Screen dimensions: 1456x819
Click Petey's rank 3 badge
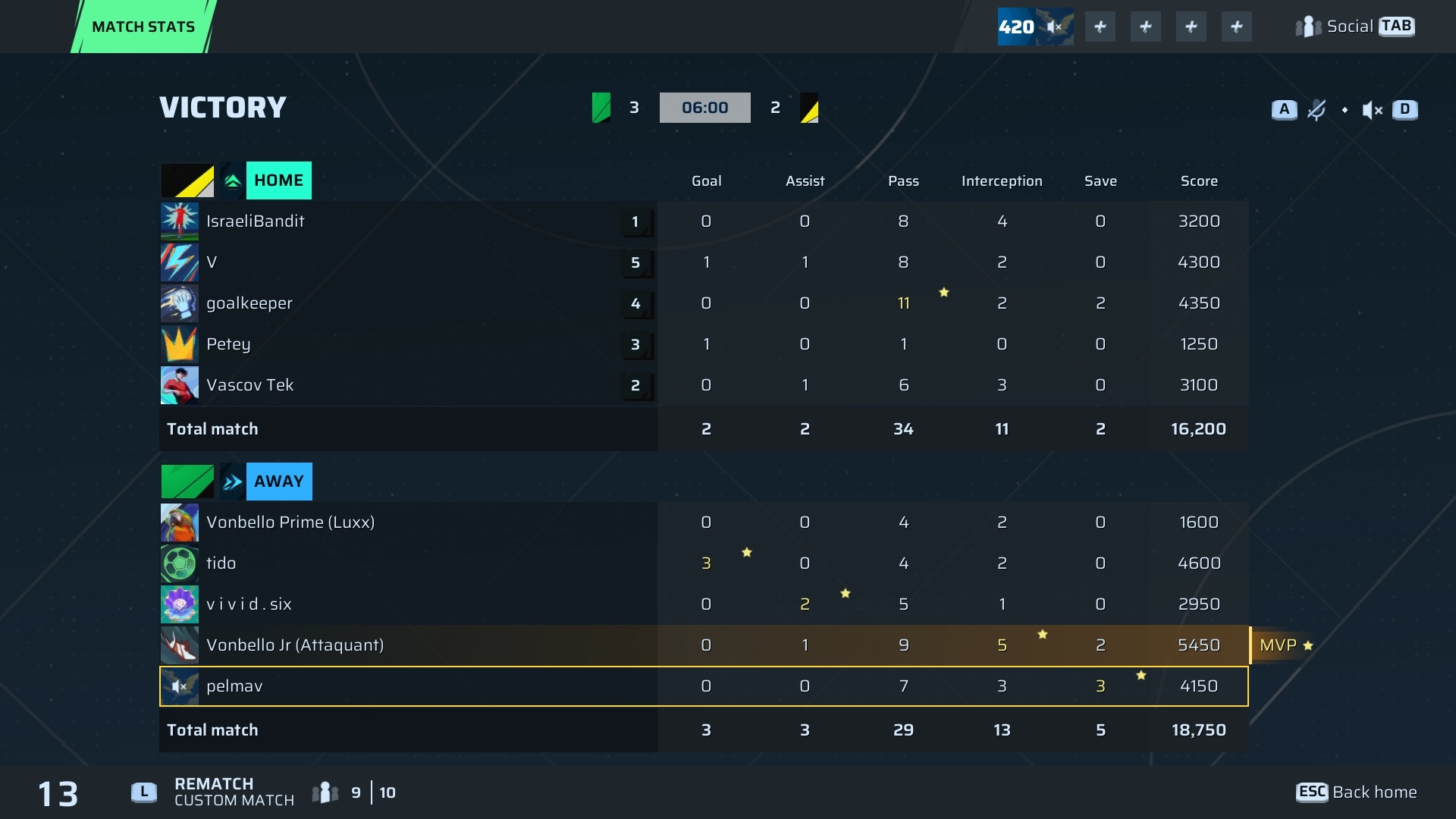coord(635,345)
